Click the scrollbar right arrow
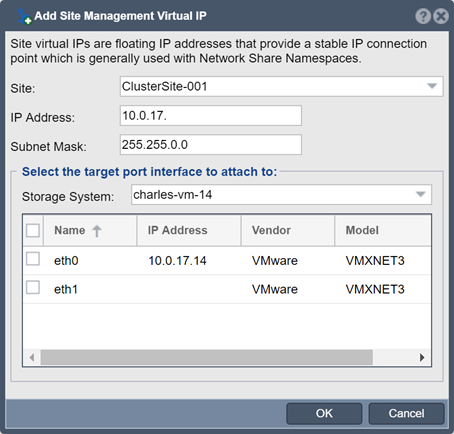 [x=422, y=358]
